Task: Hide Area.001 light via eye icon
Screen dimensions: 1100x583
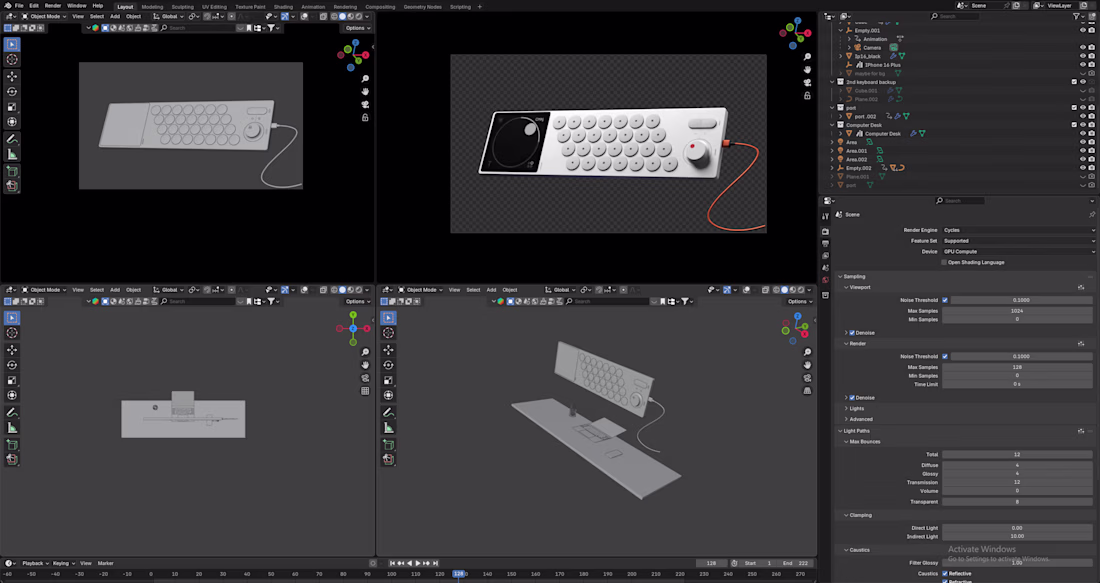Action: click(x=1082, y=151)
